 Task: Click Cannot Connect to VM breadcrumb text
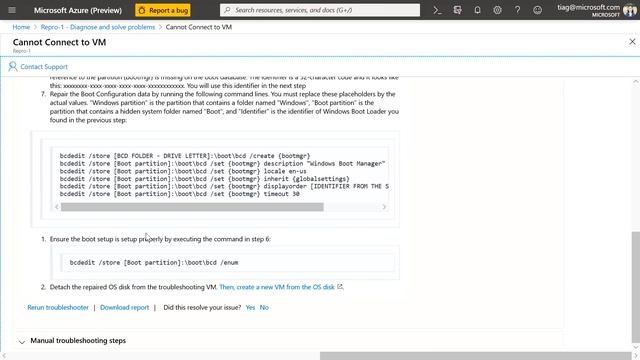click(199, 27)
